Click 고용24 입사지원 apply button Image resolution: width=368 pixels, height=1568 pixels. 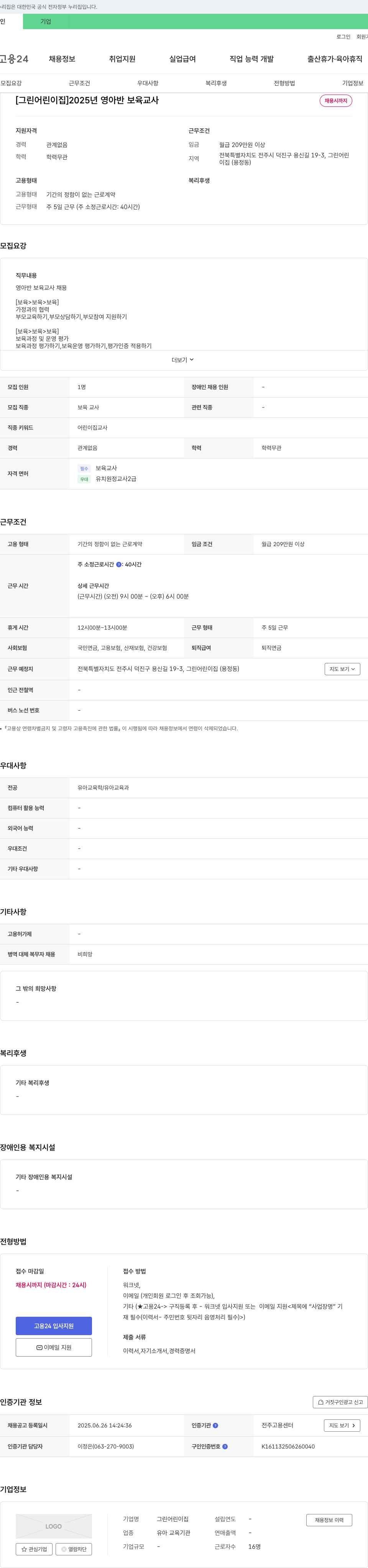coord(54,1326)
